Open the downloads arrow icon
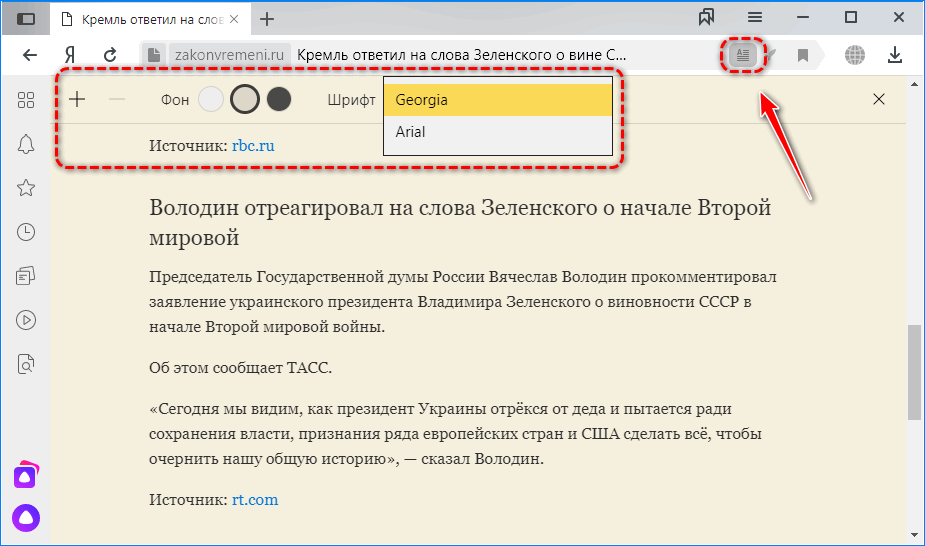The width and height of the screenshot is (925, 546). pyautogui.click(x=895, y=55)
